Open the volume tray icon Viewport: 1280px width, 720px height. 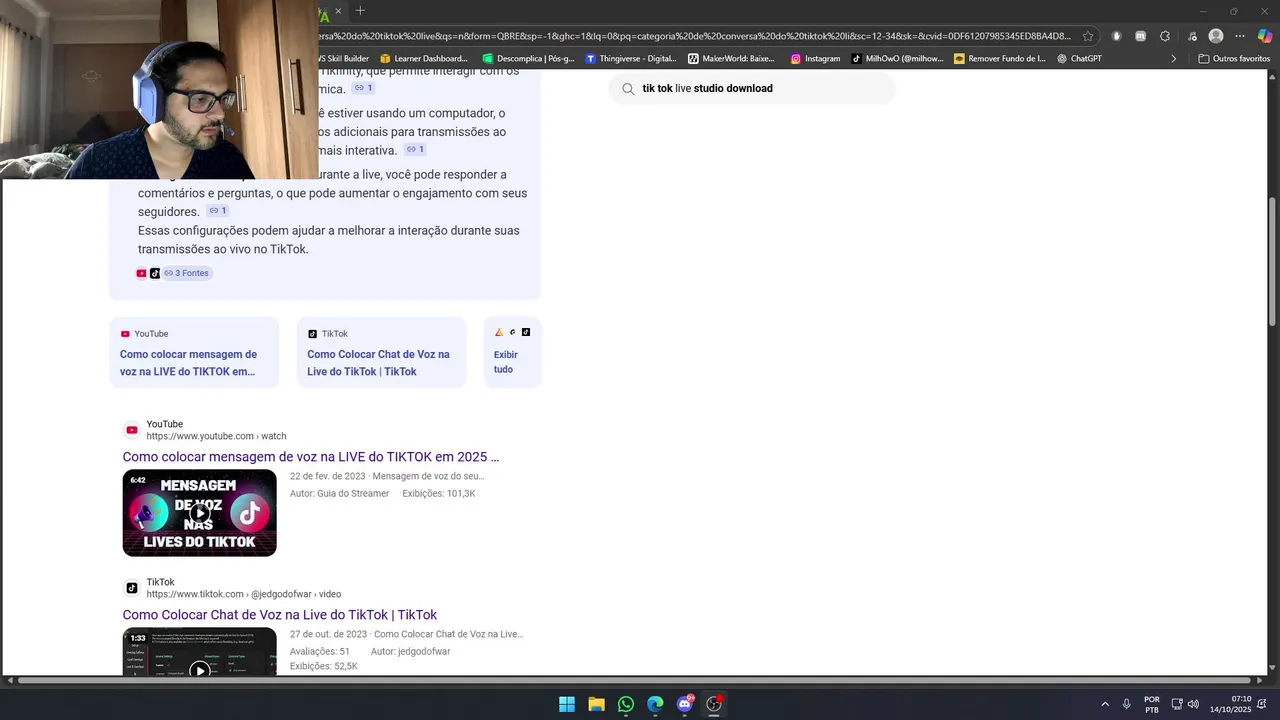click(1193, 704)
